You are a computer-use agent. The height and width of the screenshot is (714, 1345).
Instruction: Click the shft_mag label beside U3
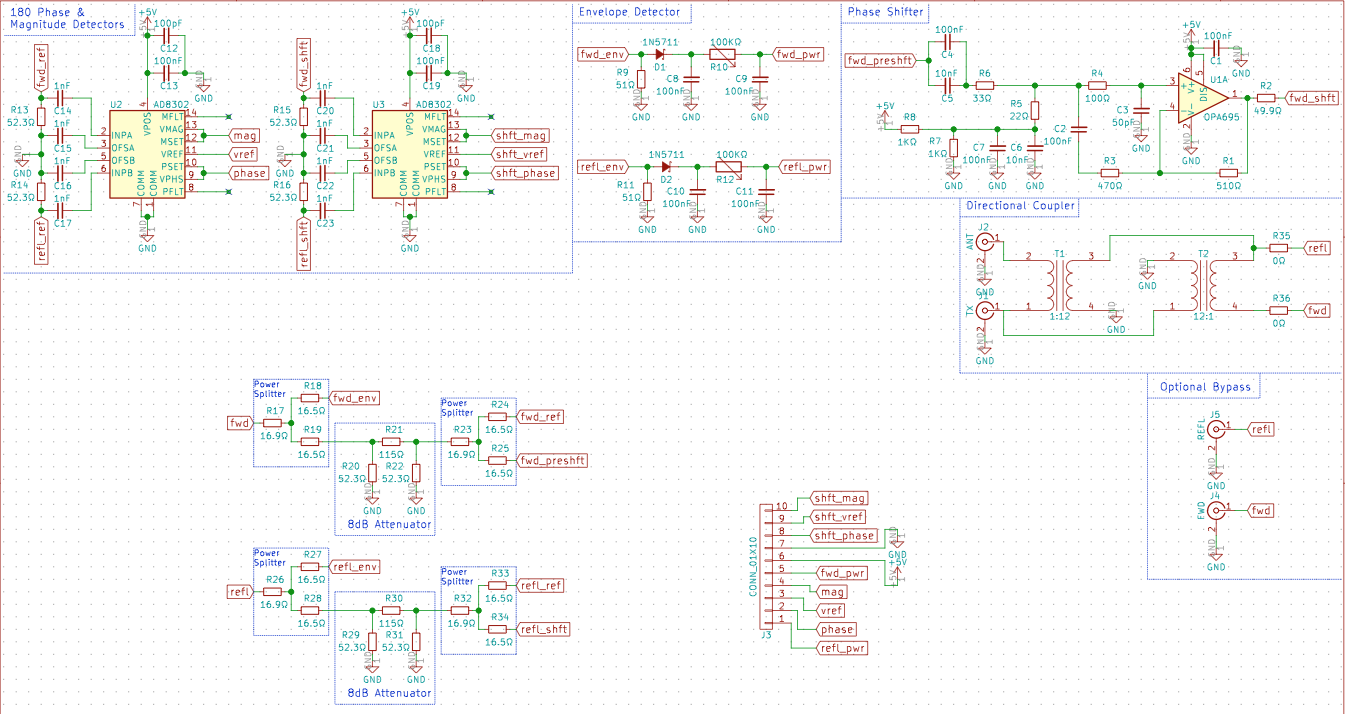click(520, 135)
